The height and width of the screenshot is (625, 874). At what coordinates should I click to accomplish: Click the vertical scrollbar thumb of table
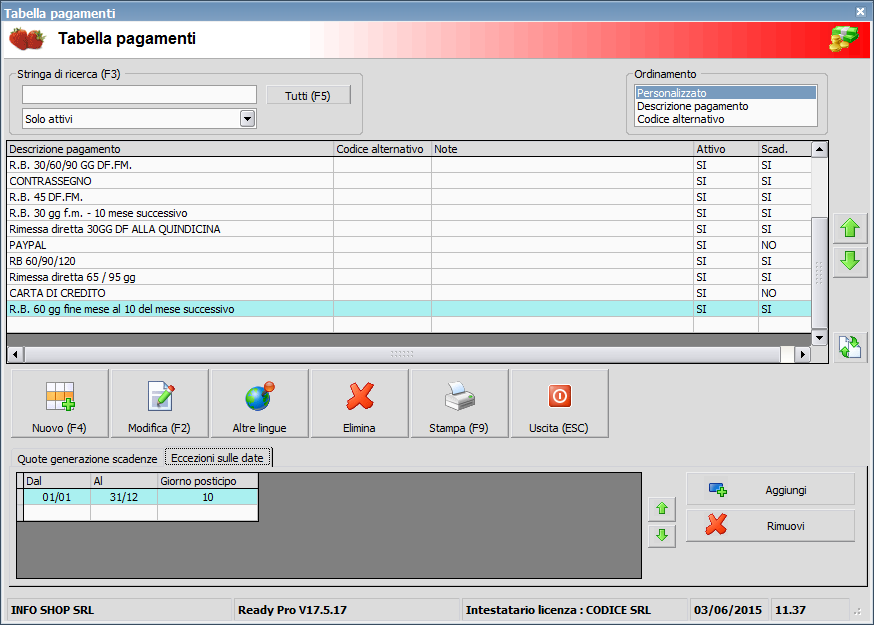coord(819,272)
